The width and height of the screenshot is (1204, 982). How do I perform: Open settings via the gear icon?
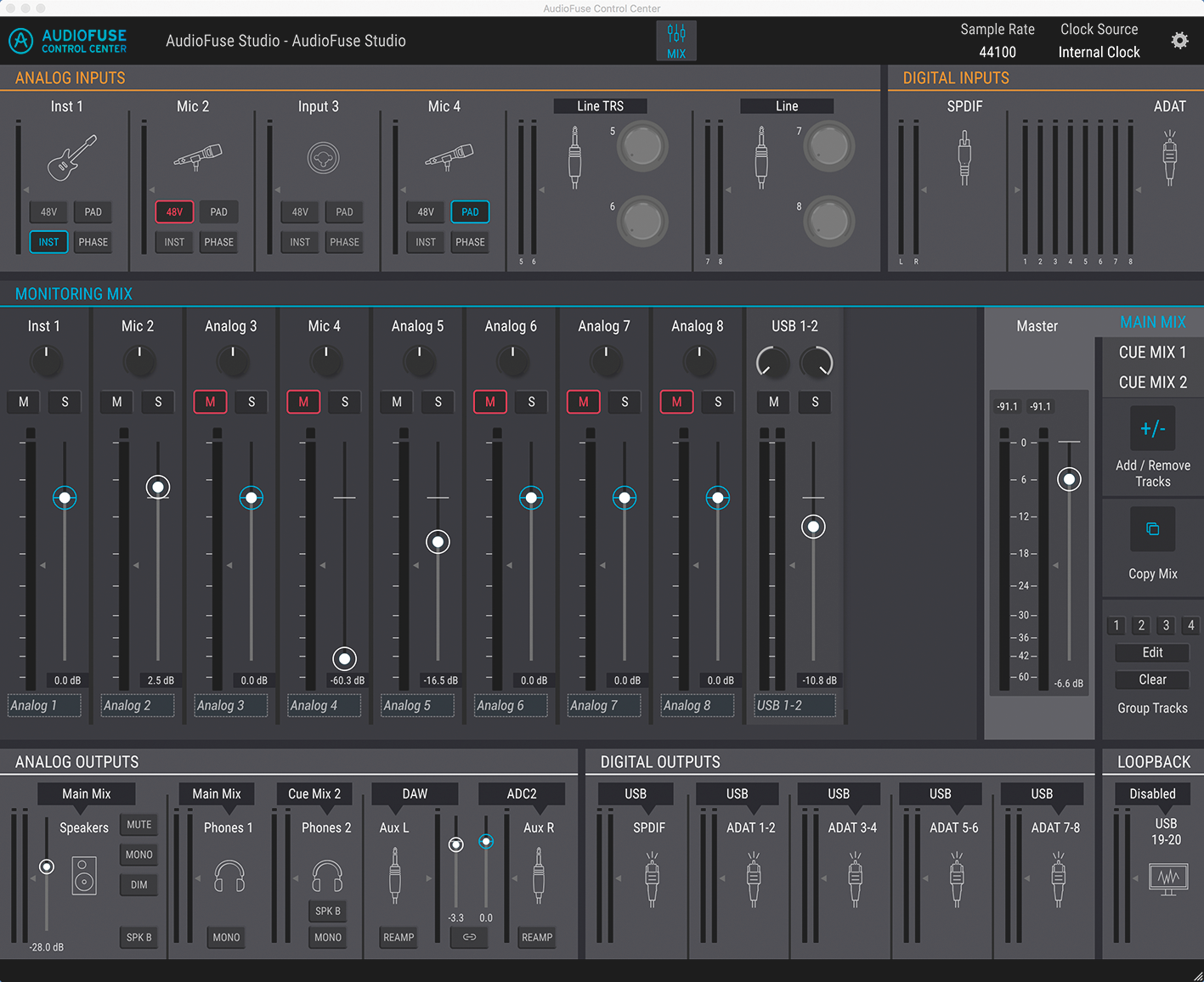(x=1179, y=40)
